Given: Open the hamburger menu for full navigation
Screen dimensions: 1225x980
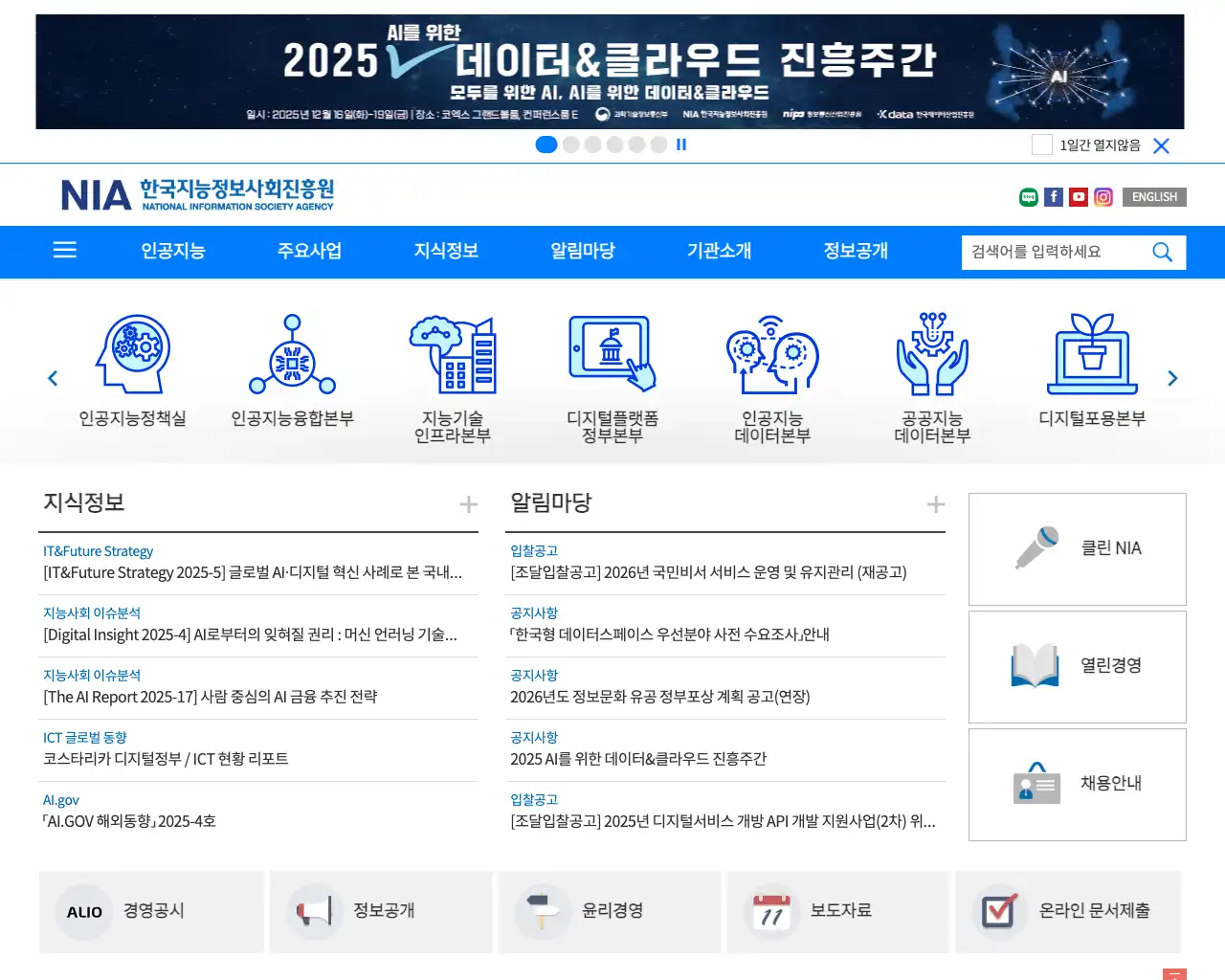Looking at the screenshot, I should pyautogui.click(x=64, y=250).
